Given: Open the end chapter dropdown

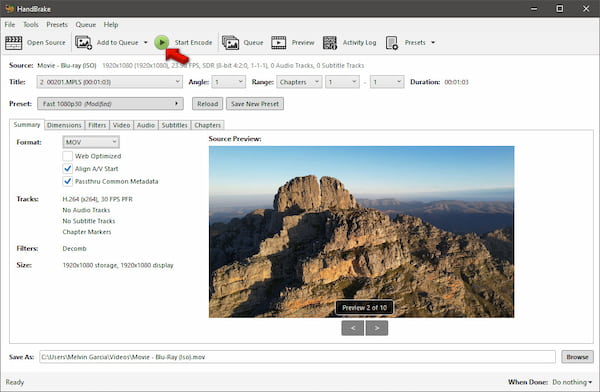Looking at the screenshot, I should click(387, 82).
